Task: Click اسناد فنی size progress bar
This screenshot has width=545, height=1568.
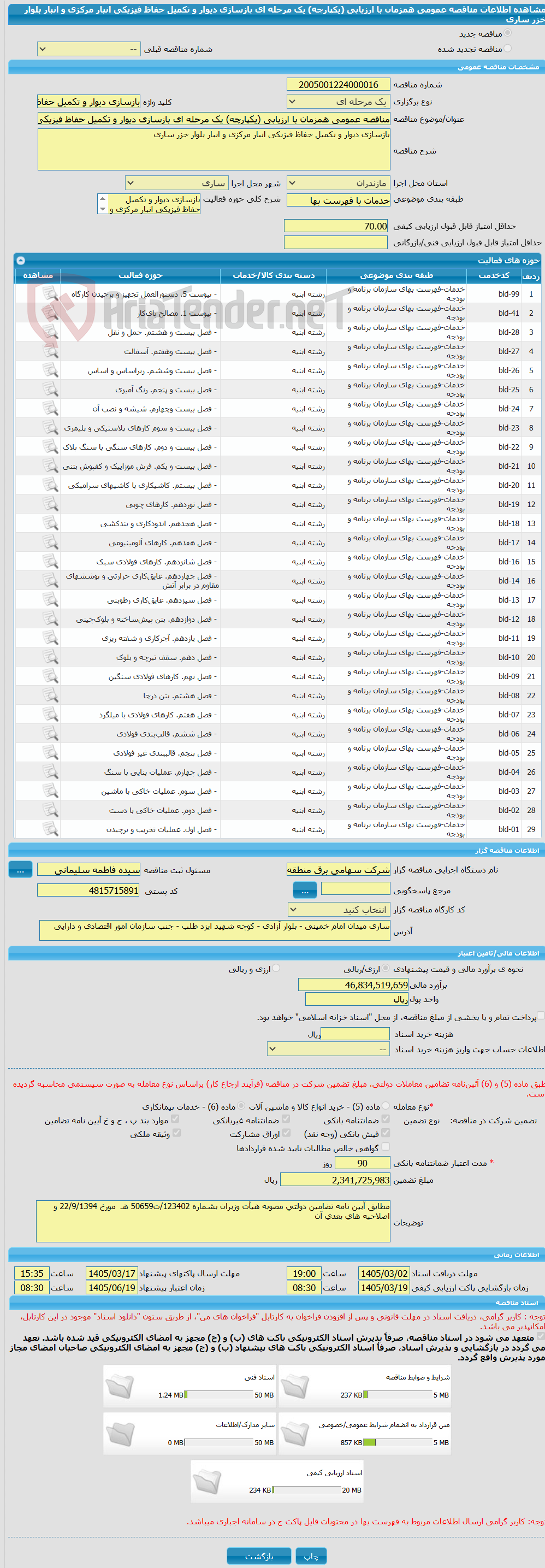Action: click(x=219, y=1394)
